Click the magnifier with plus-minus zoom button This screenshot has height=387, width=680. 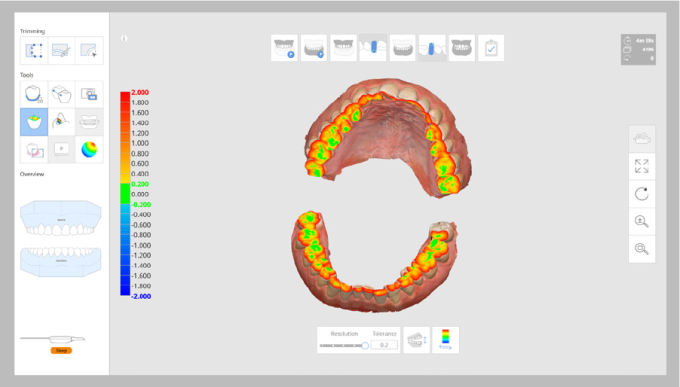[642, 221]
